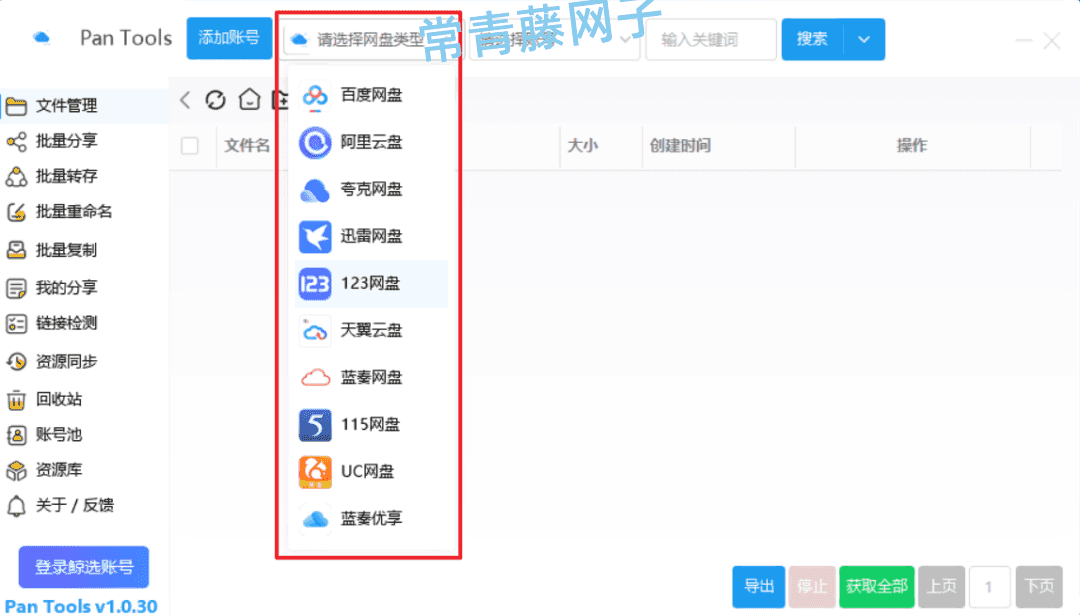Select 115网盘 from the list
1080x615 pixels.
371,425
